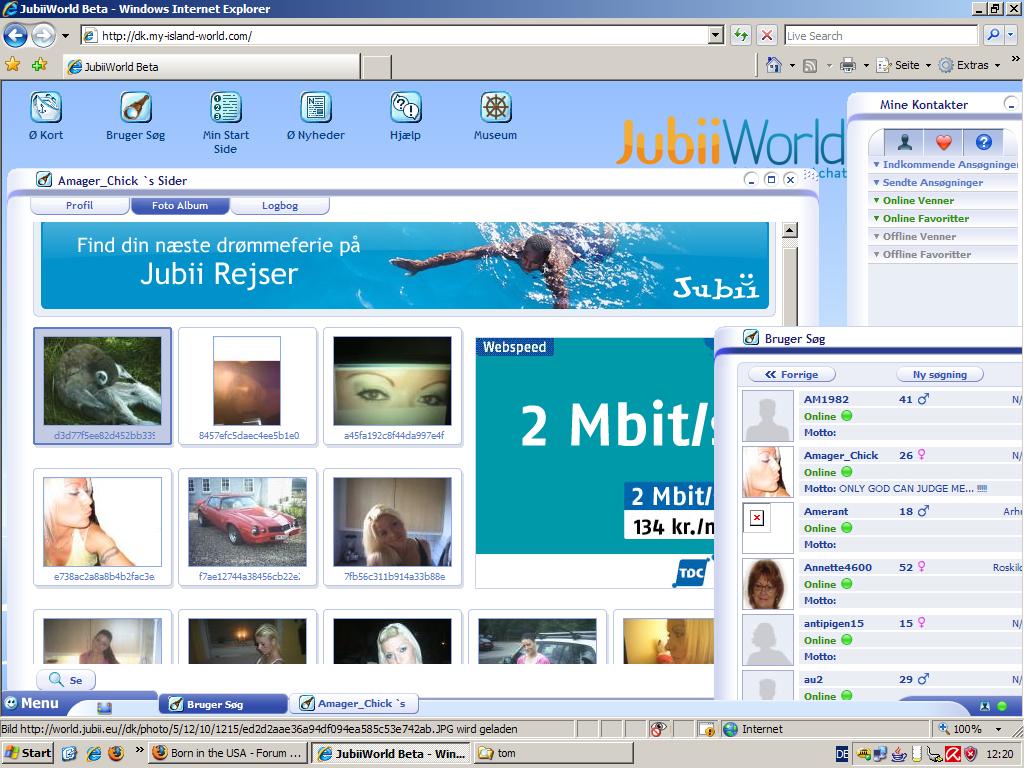1024x768 pixels.
Task: Open the Ø Nyheder news icon
Action: pyautogui.click(x=316, y=107)
